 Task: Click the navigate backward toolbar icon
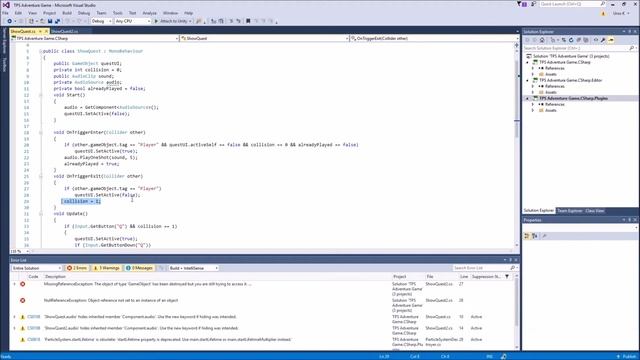click(x=9, y=21)
